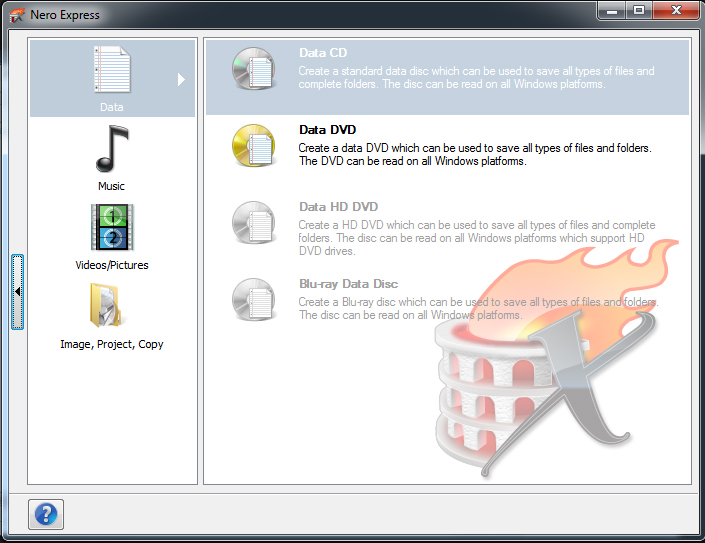This screenshot has height=543, width=705.
Task: Select the gold Data DVD disc icon
Action: (252, 146)
